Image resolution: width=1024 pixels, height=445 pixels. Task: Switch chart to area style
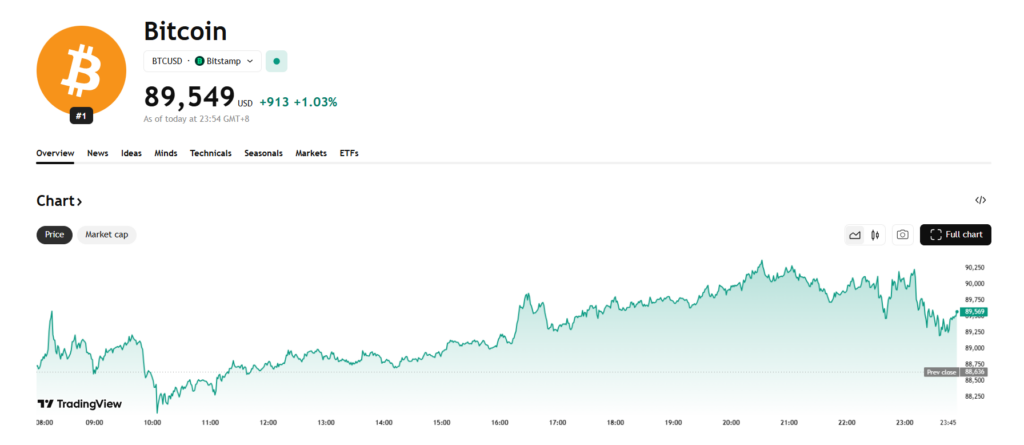click(x=854, y=235)
